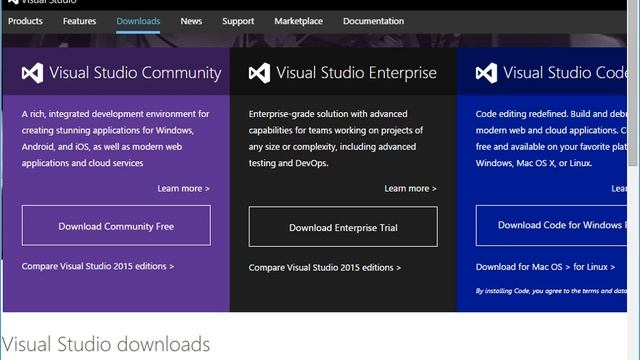Open the Products menu
This screenshot has width=640, height=360.
[25, 21]
